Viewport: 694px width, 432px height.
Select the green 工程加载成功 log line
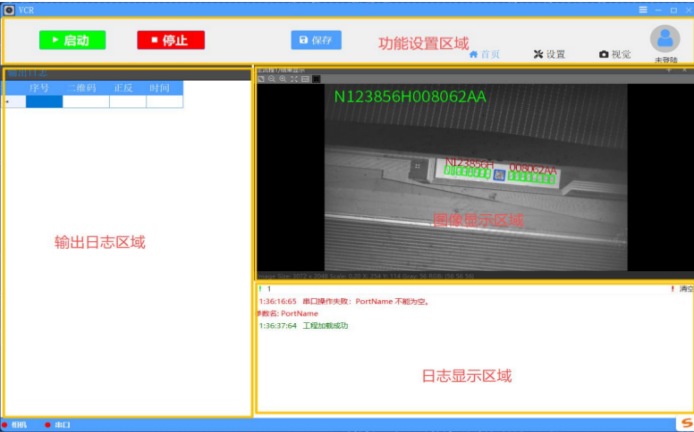(x=304, y=326)
